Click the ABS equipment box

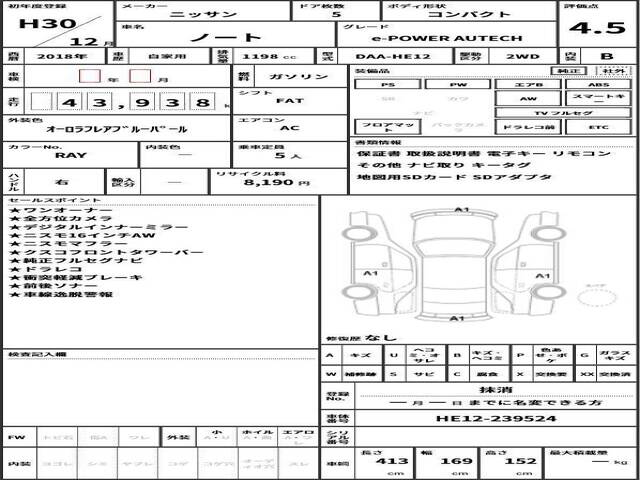598,84
